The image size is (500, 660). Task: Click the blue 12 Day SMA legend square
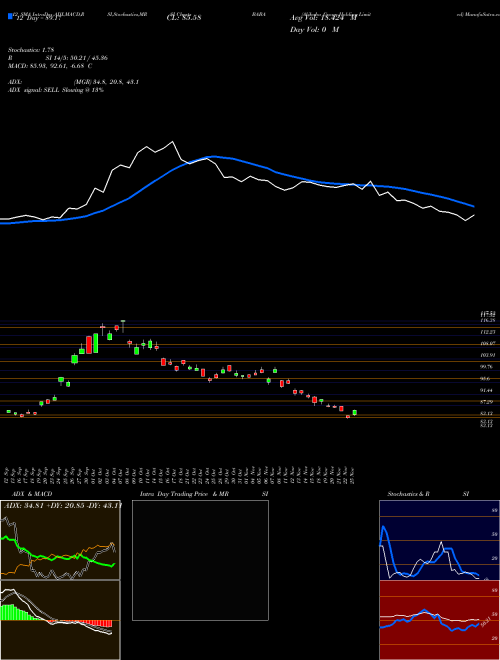[10, 17]
